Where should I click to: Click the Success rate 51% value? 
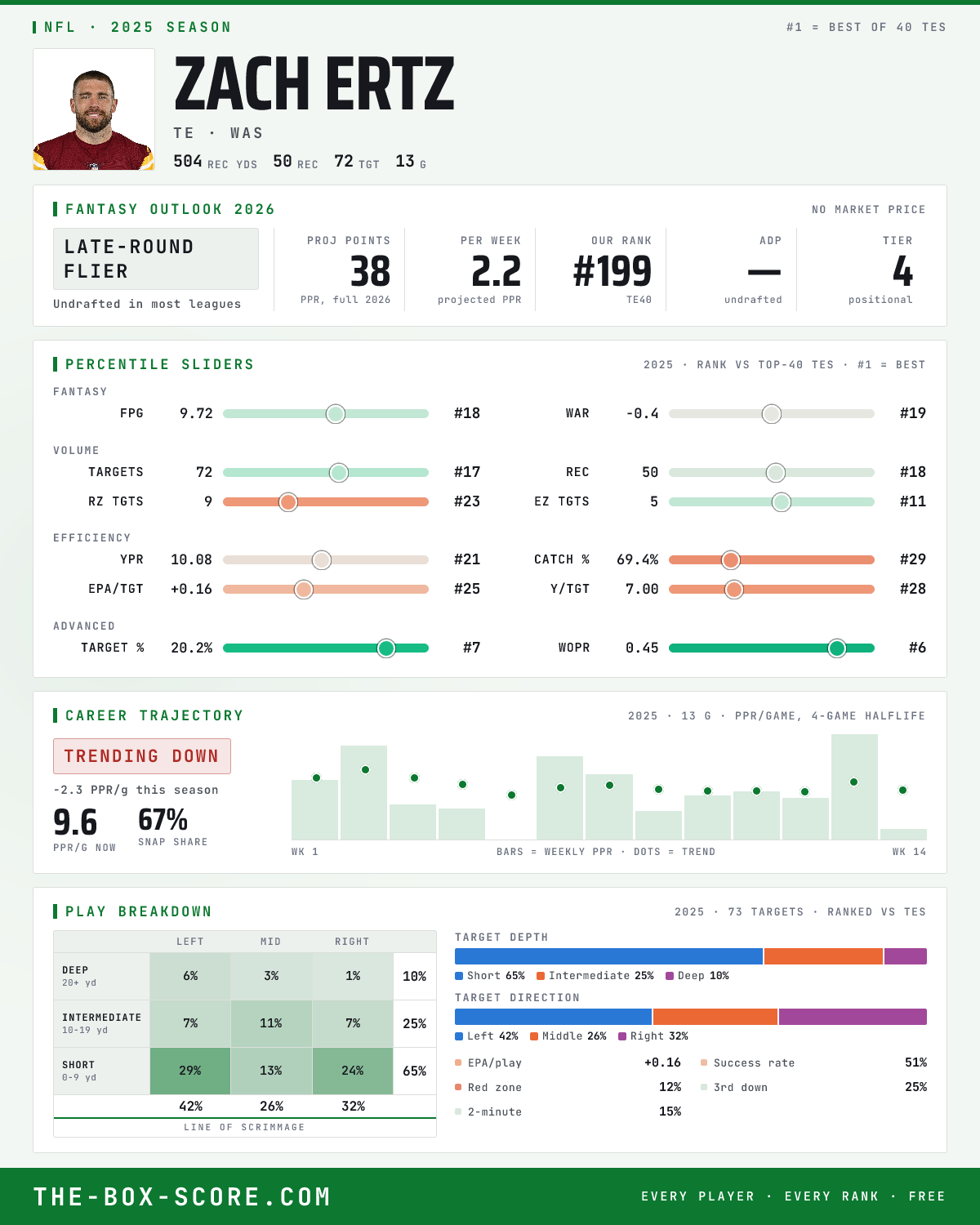coord(915,1062)
